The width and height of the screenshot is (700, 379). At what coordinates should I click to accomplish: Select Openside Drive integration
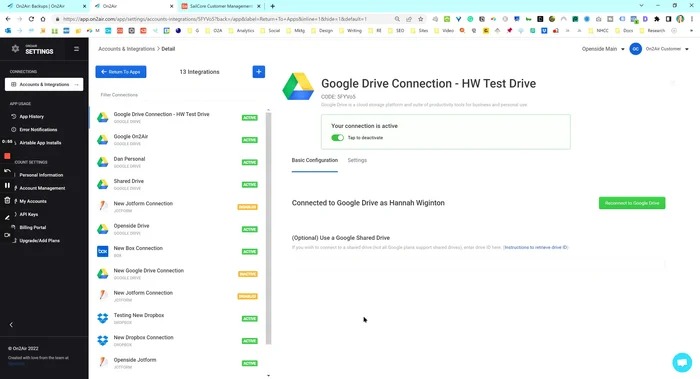click(178, 229)
